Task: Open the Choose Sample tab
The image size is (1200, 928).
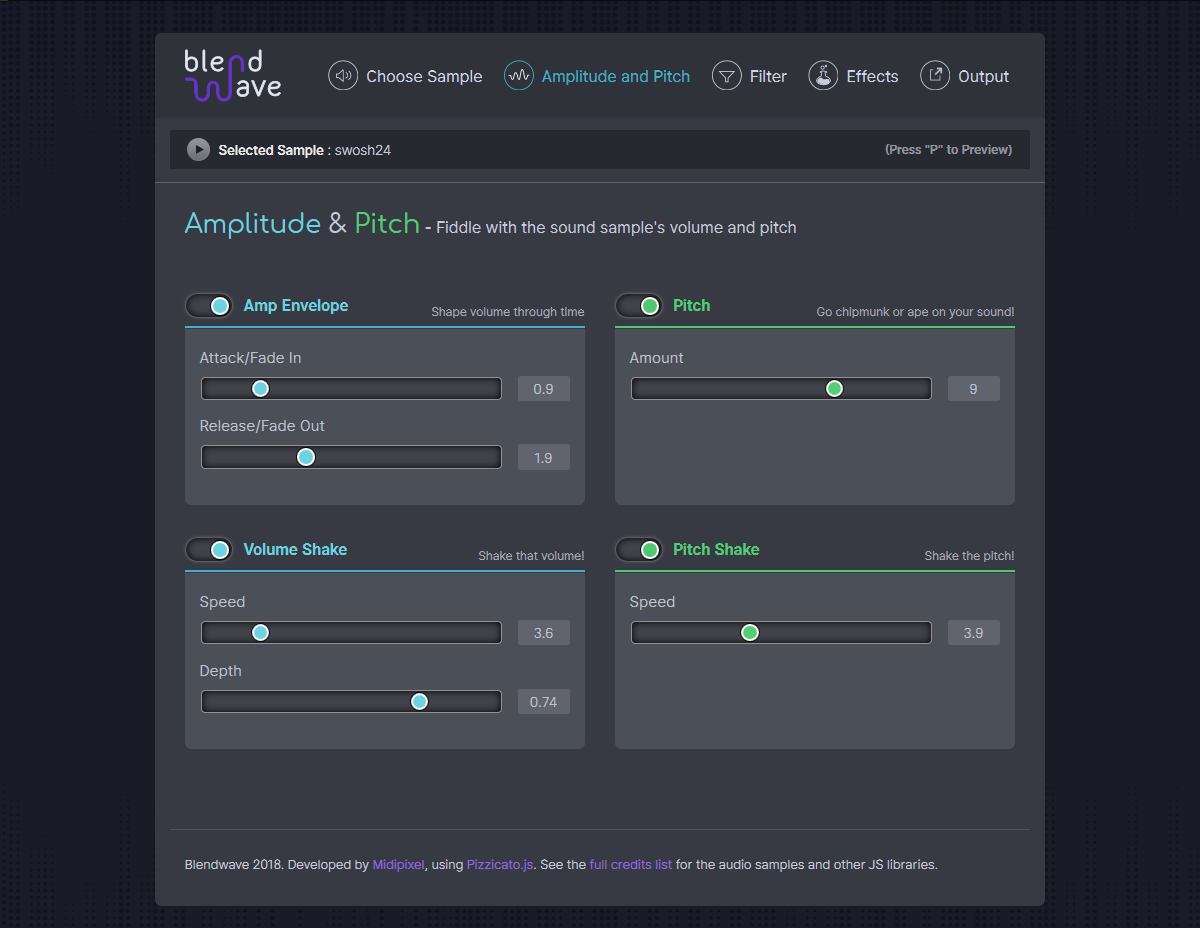Action: [x=423, y=77]
